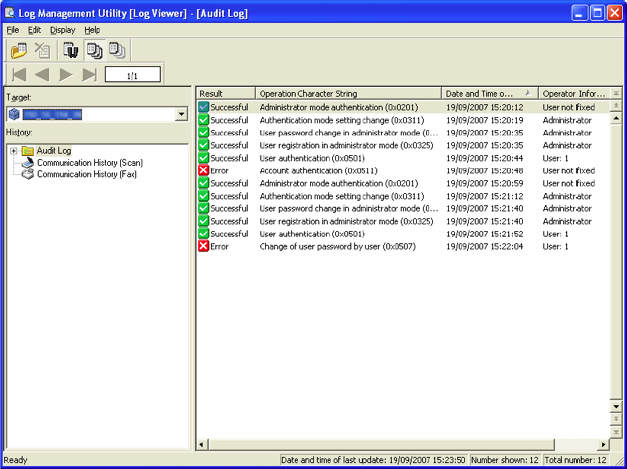Sort by the Result column header
This screenshot has height=469, width=627.
[x=226, y=94]
